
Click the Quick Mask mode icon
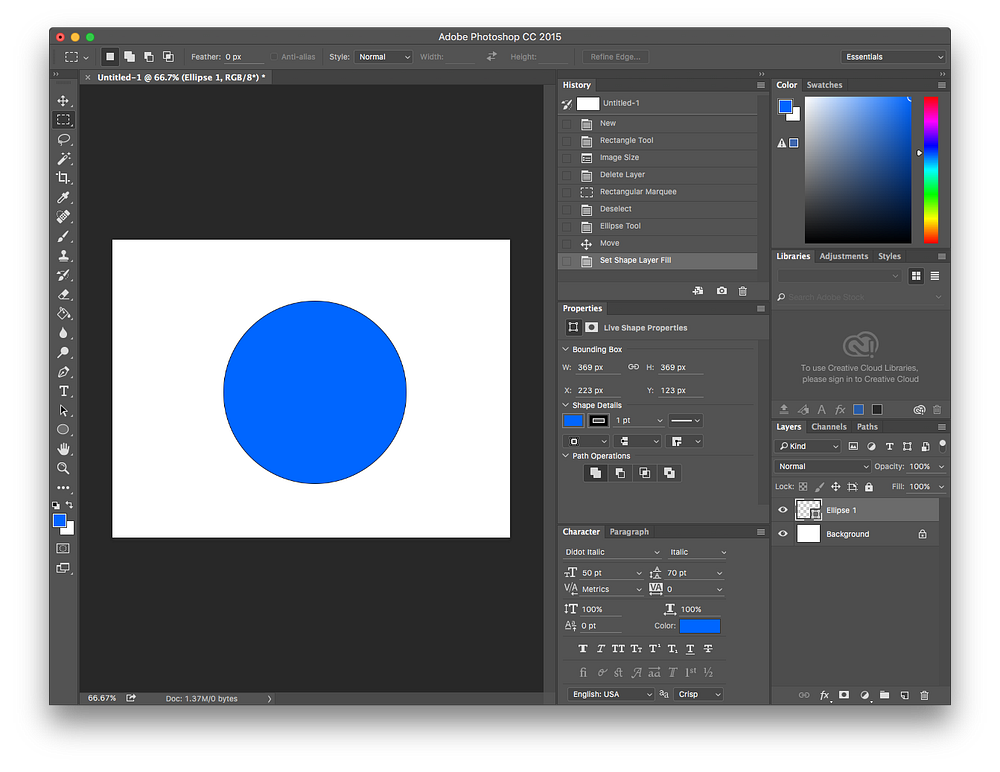pos(63,548)
